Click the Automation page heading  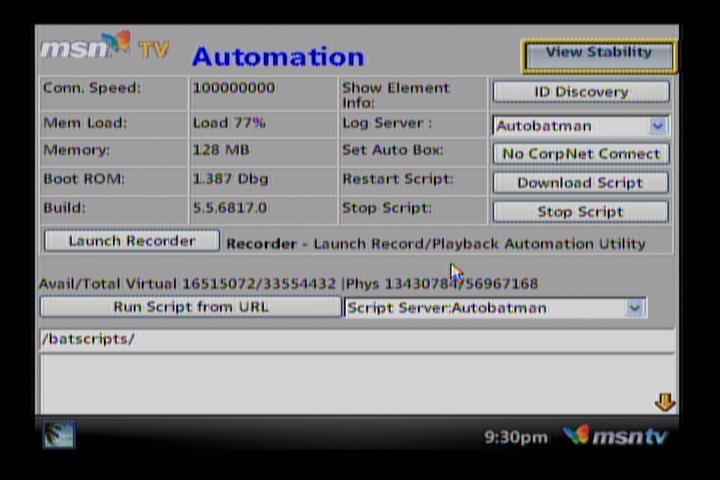pyautogui.click(x=278, y=56)
